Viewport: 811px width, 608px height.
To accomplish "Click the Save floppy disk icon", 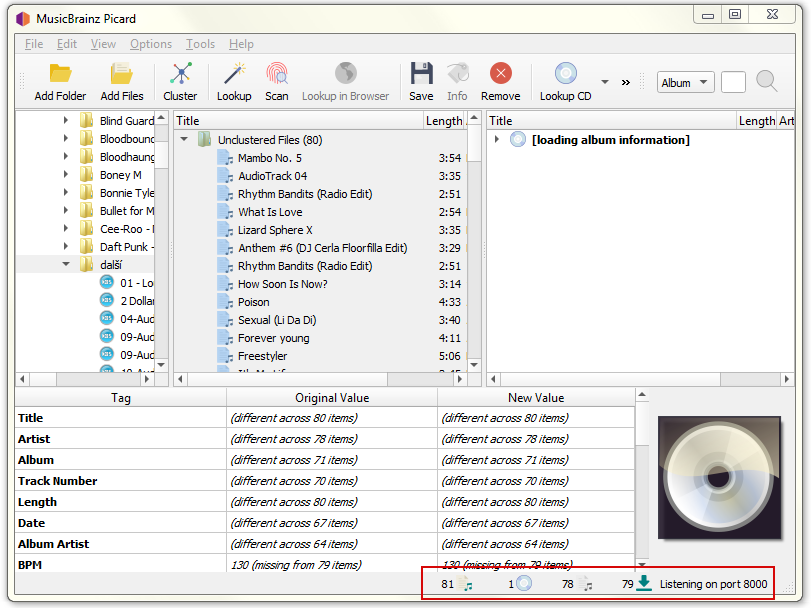I will (x=422, y=73).
